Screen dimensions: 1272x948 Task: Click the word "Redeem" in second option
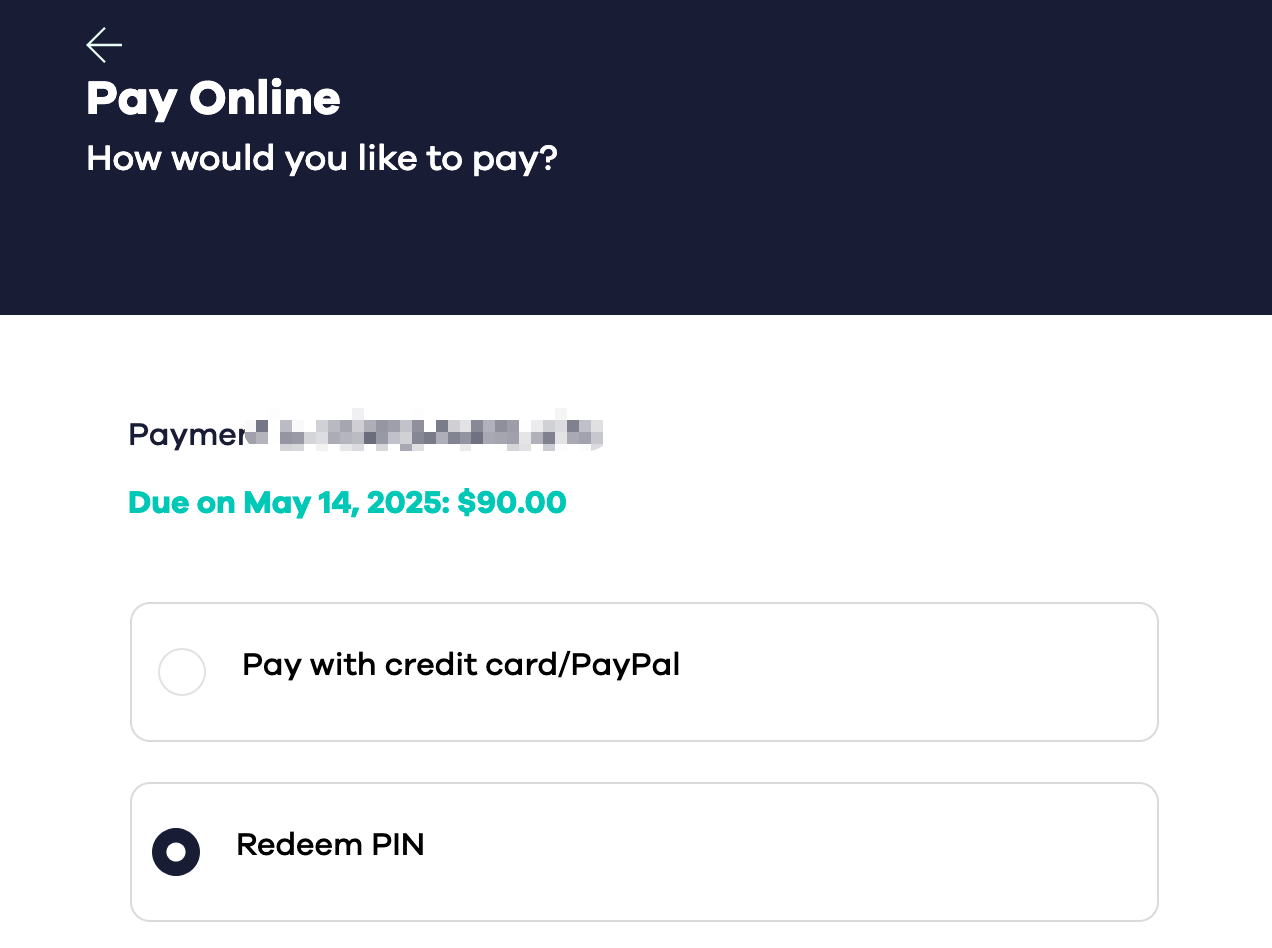(x=298, y=845)
